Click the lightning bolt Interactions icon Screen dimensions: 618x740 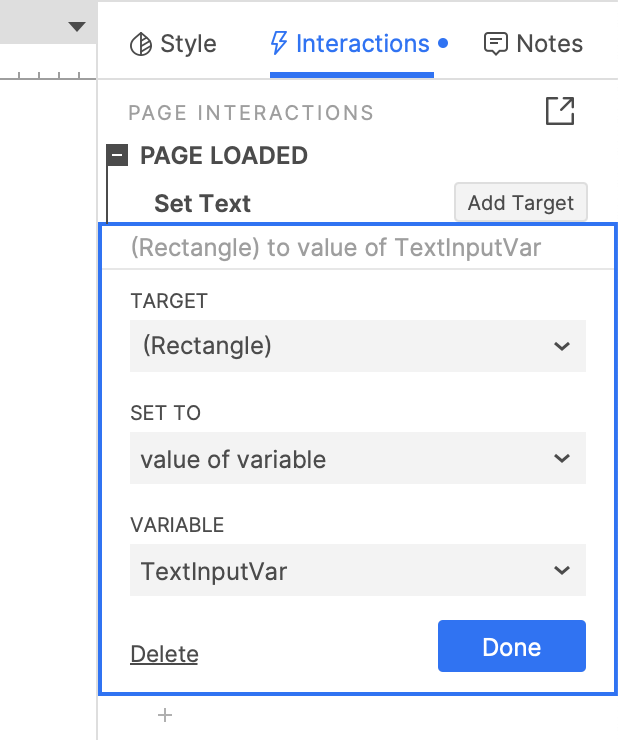click(x=280, y=44)
